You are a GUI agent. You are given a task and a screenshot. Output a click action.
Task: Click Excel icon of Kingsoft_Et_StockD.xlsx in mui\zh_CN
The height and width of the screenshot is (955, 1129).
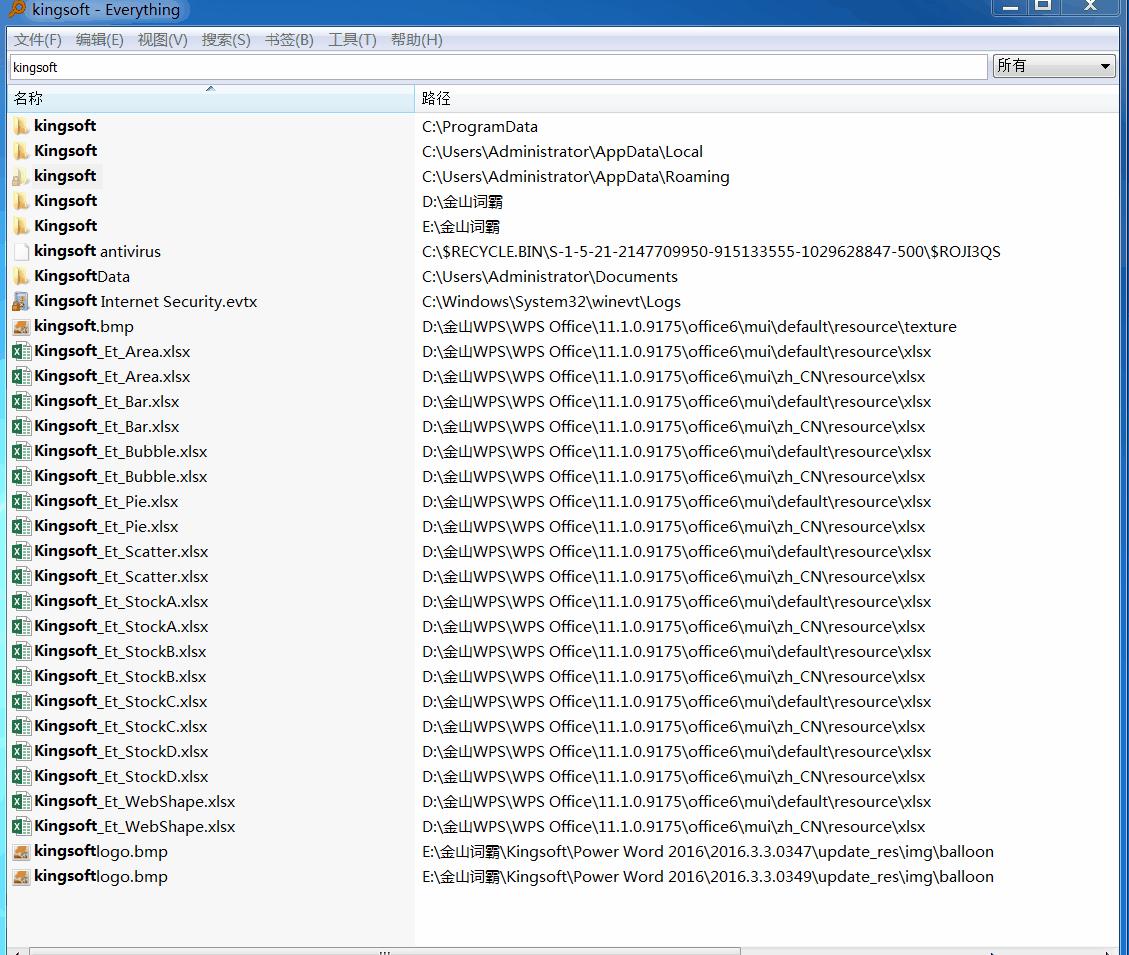tap(22, 776)
